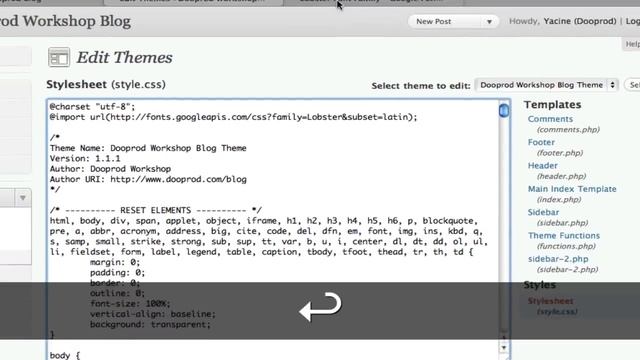Screen dimensions: 640x360
Task: Click the googleapis @import url line
Action: pyautogui.click(x=233, y=117)
